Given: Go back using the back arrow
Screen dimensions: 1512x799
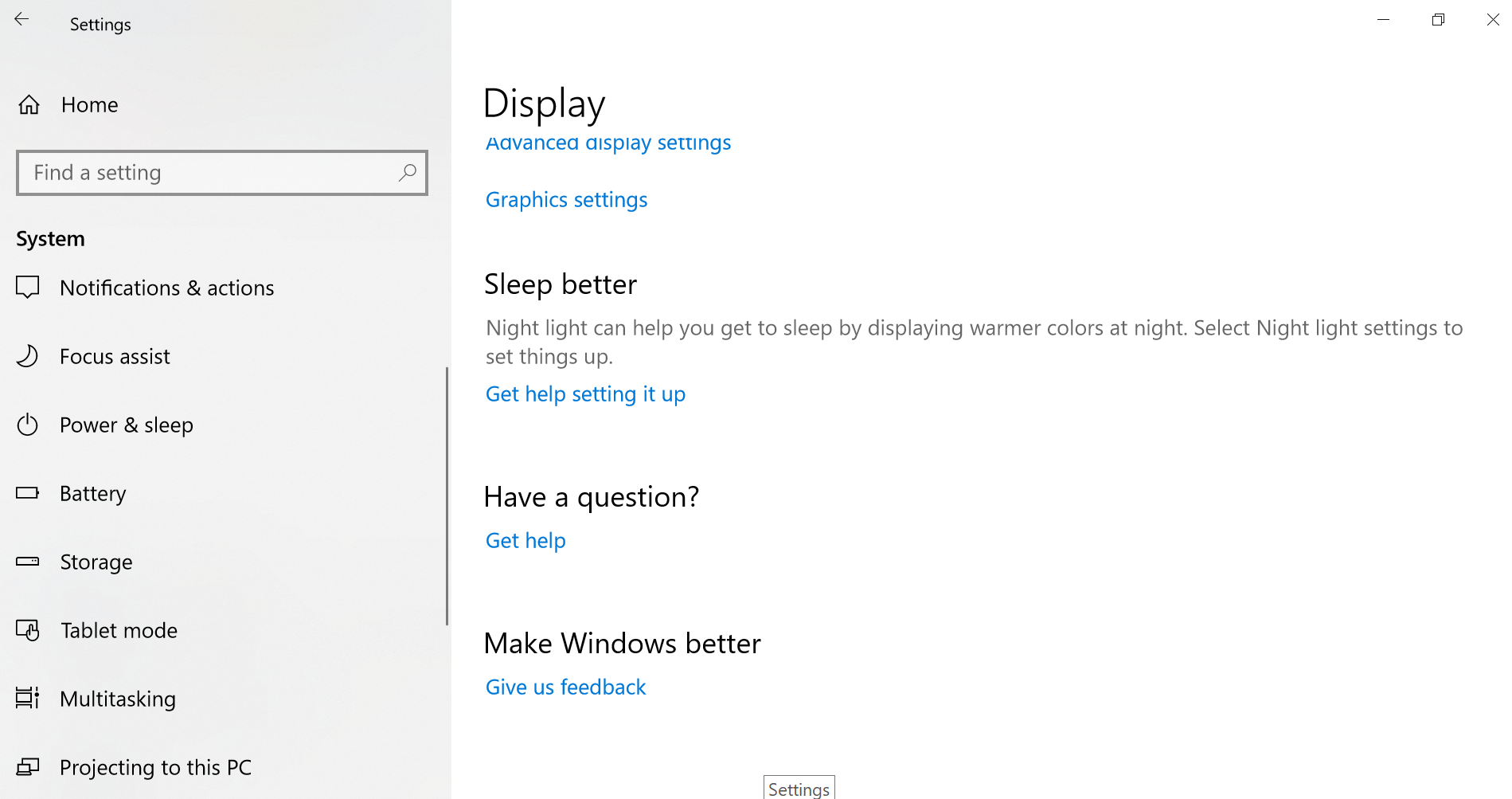Looking at the screenshot, I should coord(21,19).
